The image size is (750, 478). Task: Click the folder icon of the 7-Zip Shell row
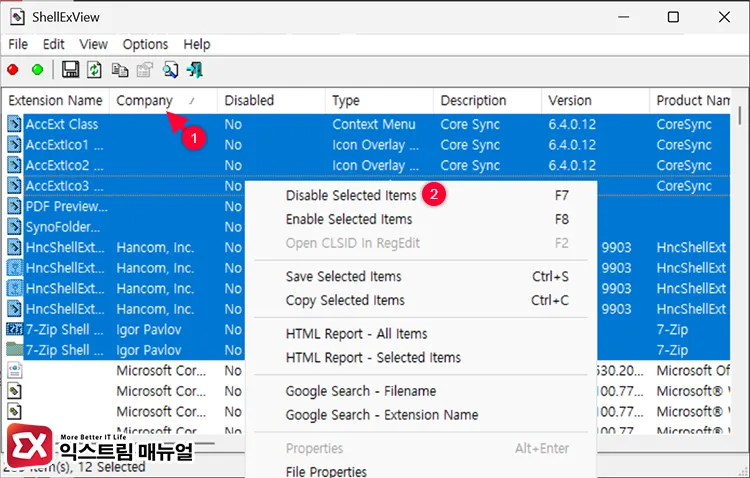[x=14, y=350]
